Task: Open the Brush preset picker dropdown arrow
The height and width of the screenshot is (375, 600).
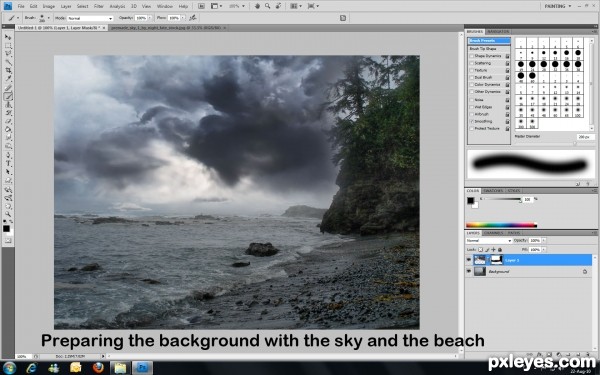Action: tap(50, 18)
